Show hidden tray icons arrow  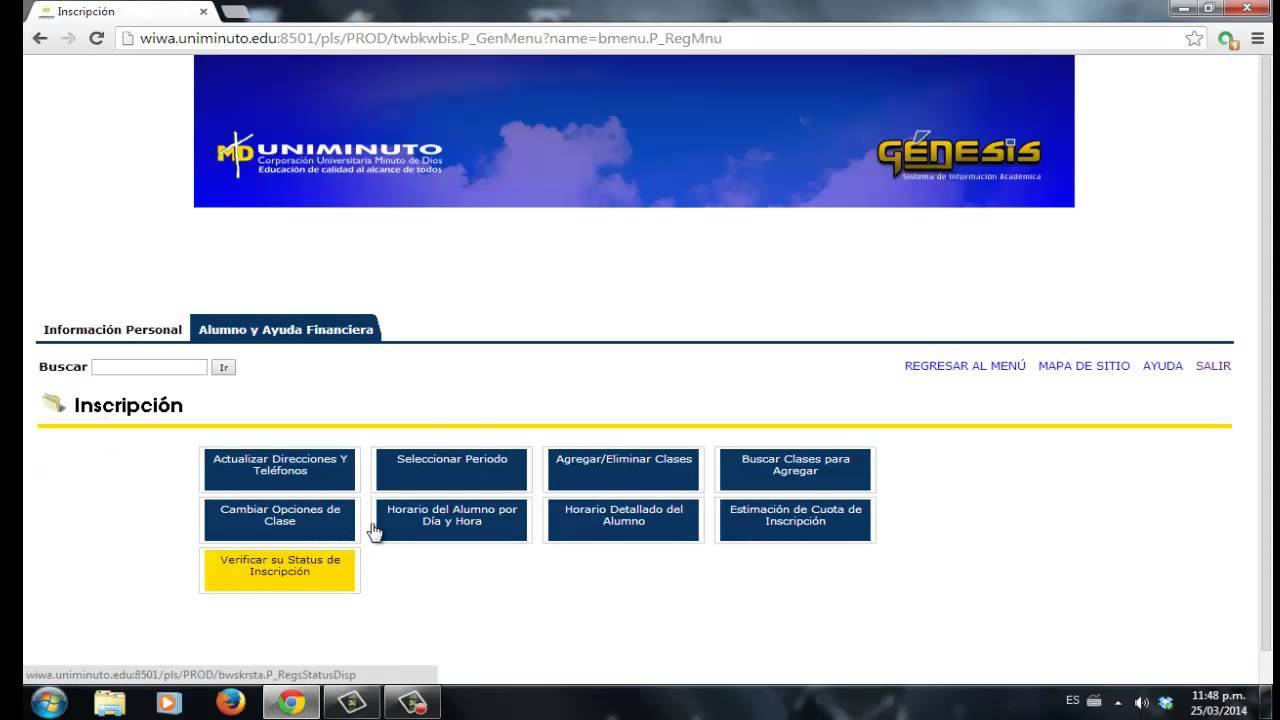[x=1118, y=702]
